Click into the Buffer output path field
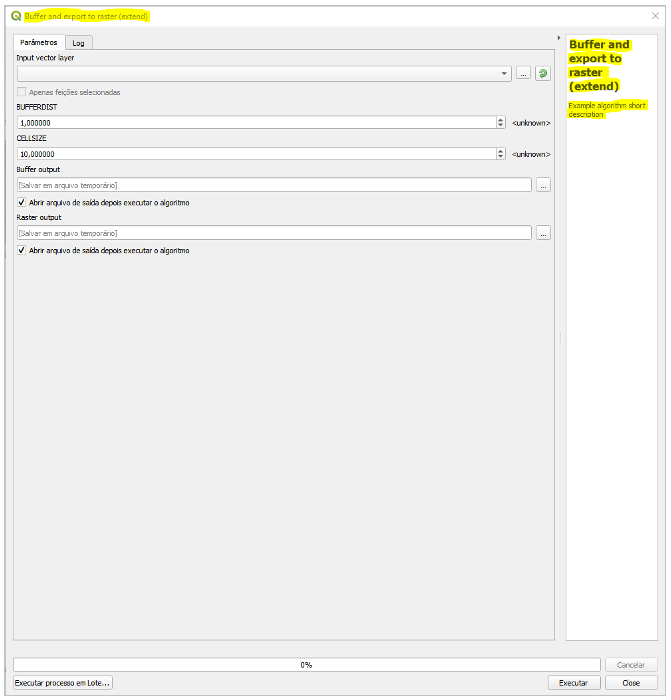Screen dimensions: 671x700 pos(273,185)
